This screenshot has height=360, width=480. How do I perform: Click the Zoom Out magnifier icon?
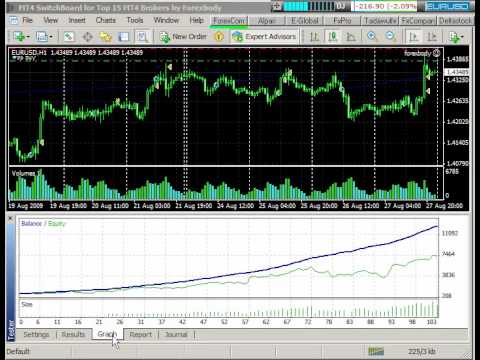[x=390, y=37]
